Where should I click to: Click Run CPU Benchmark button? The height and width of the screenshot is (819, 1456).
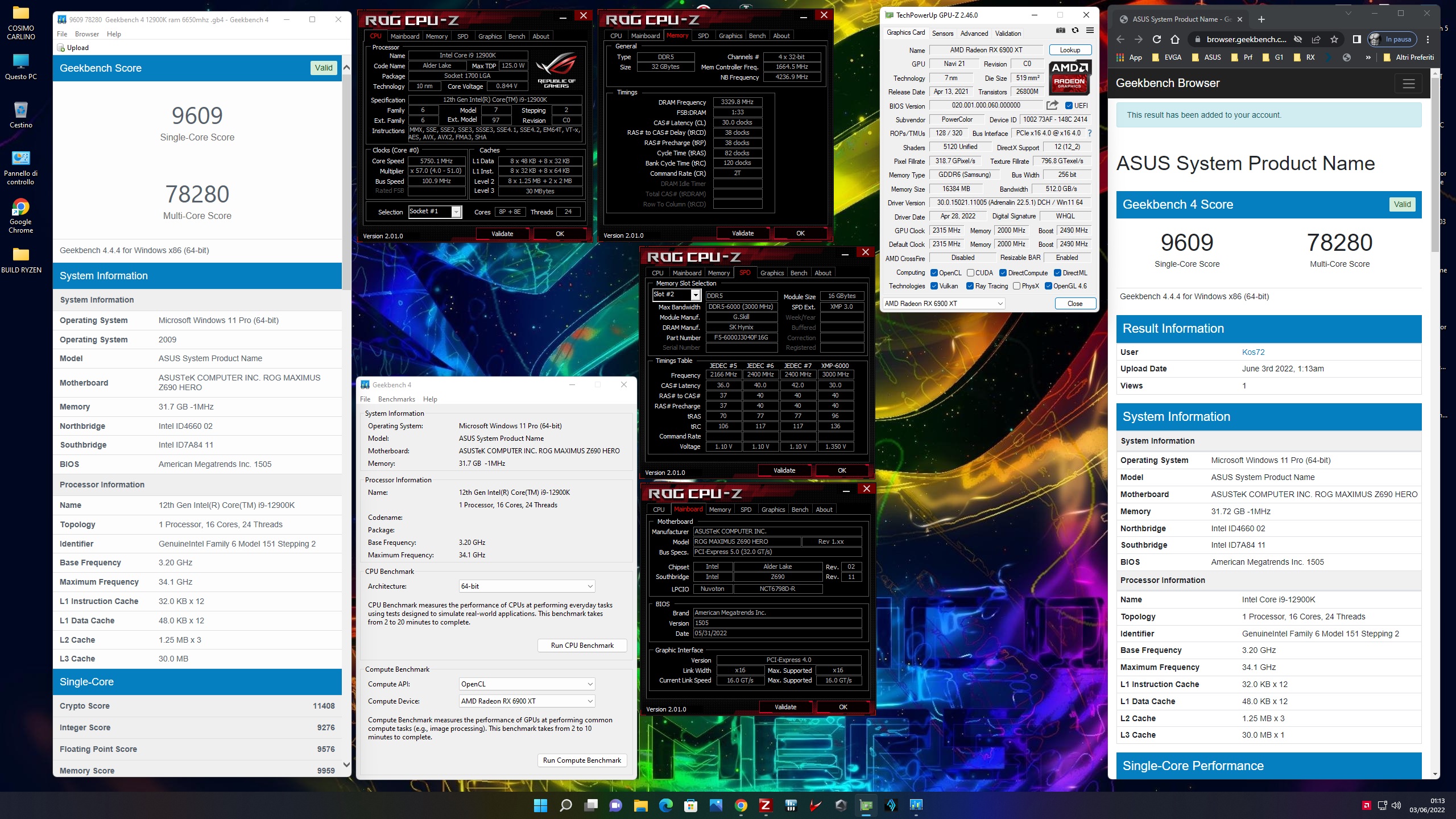pyautogui.click(x=582, y=646)
